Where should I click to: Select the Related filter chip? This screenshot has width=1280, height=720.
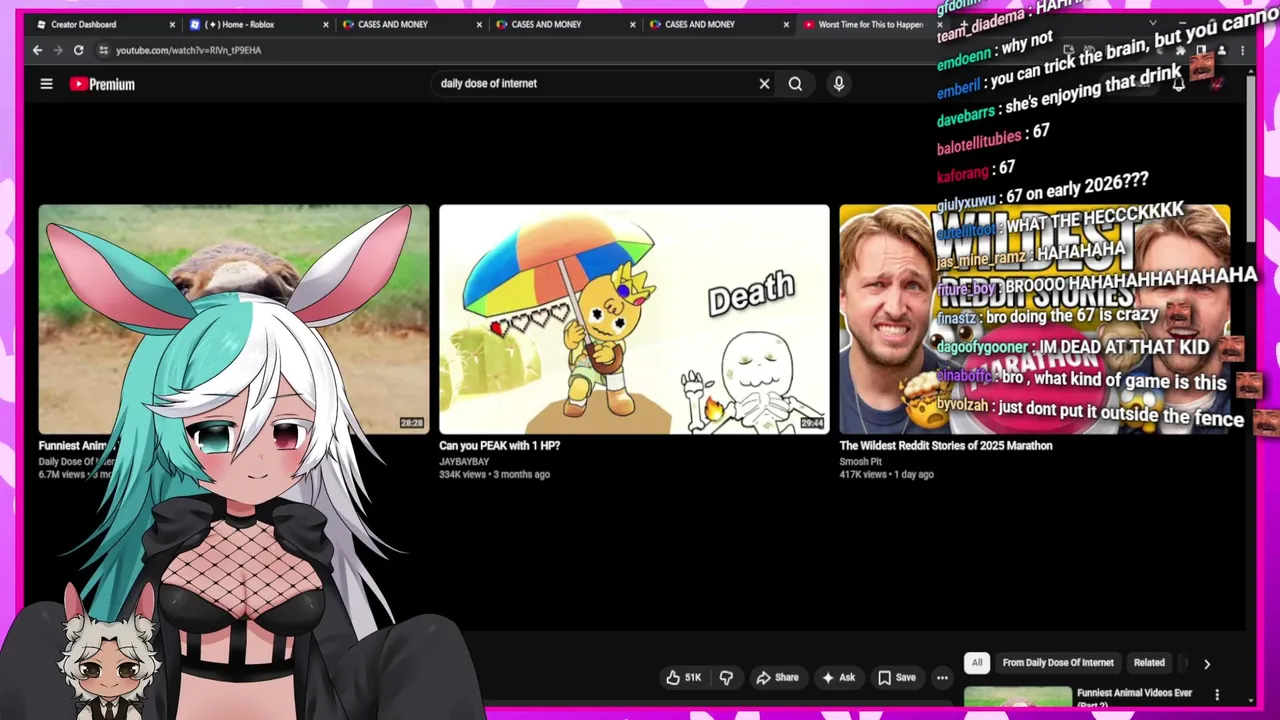[x=1149, y=663]
